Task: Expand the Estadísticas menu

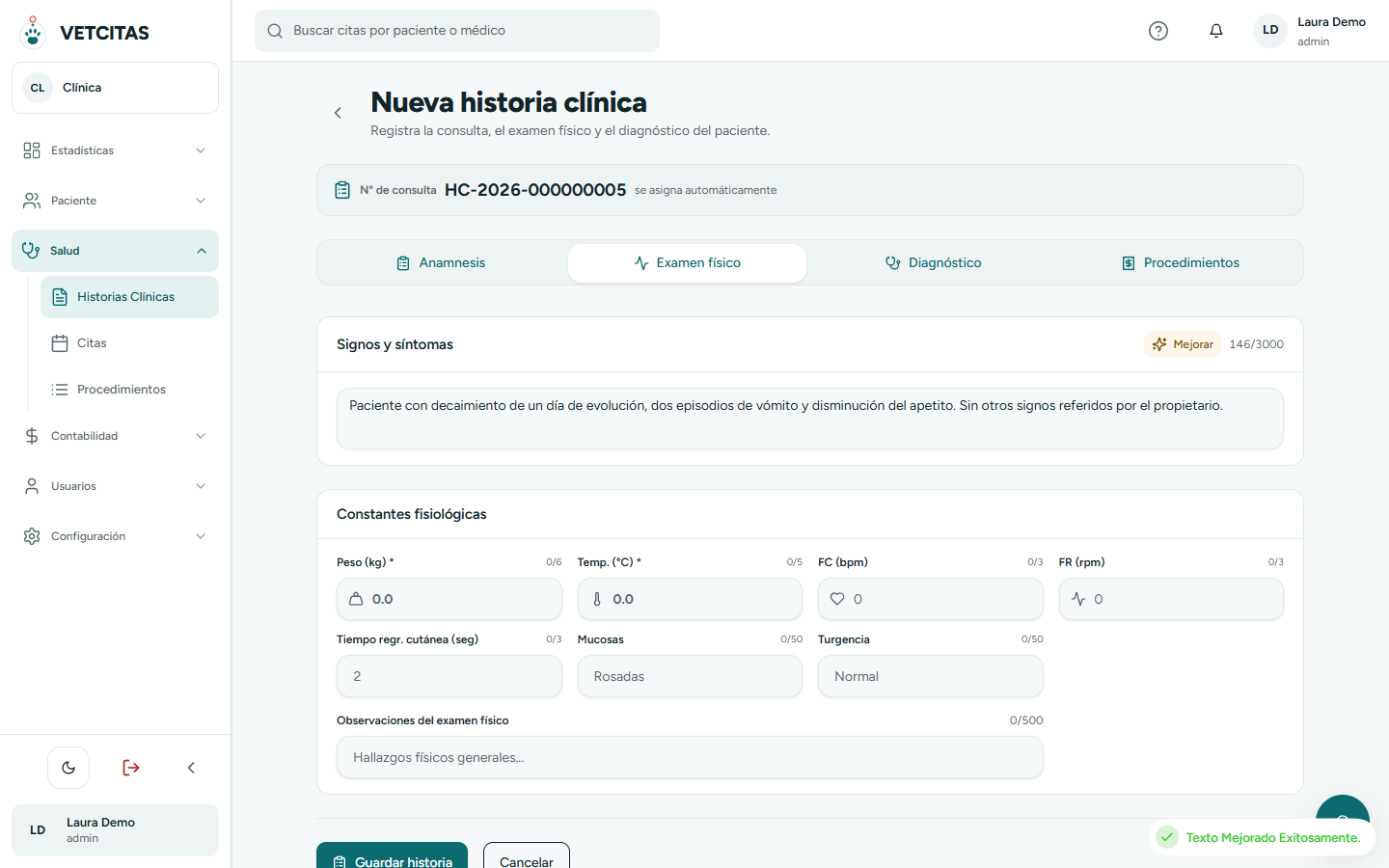Action: click(115, 150)
